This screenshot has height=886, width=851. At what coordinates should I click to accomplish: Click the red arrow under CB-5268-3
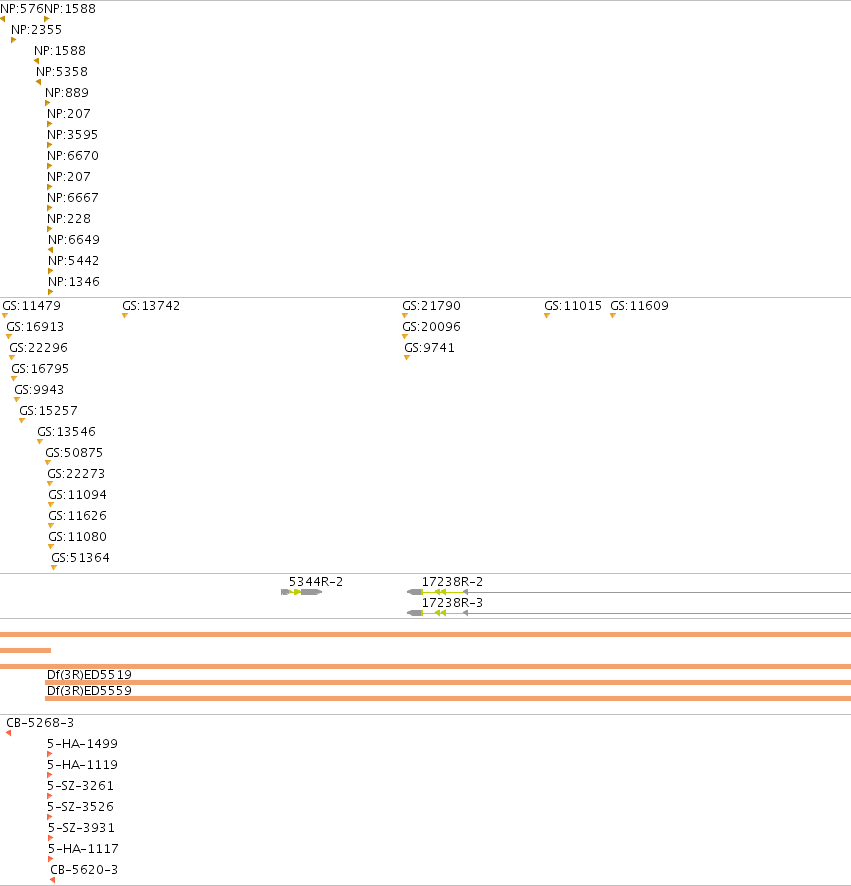pos(8,733)
